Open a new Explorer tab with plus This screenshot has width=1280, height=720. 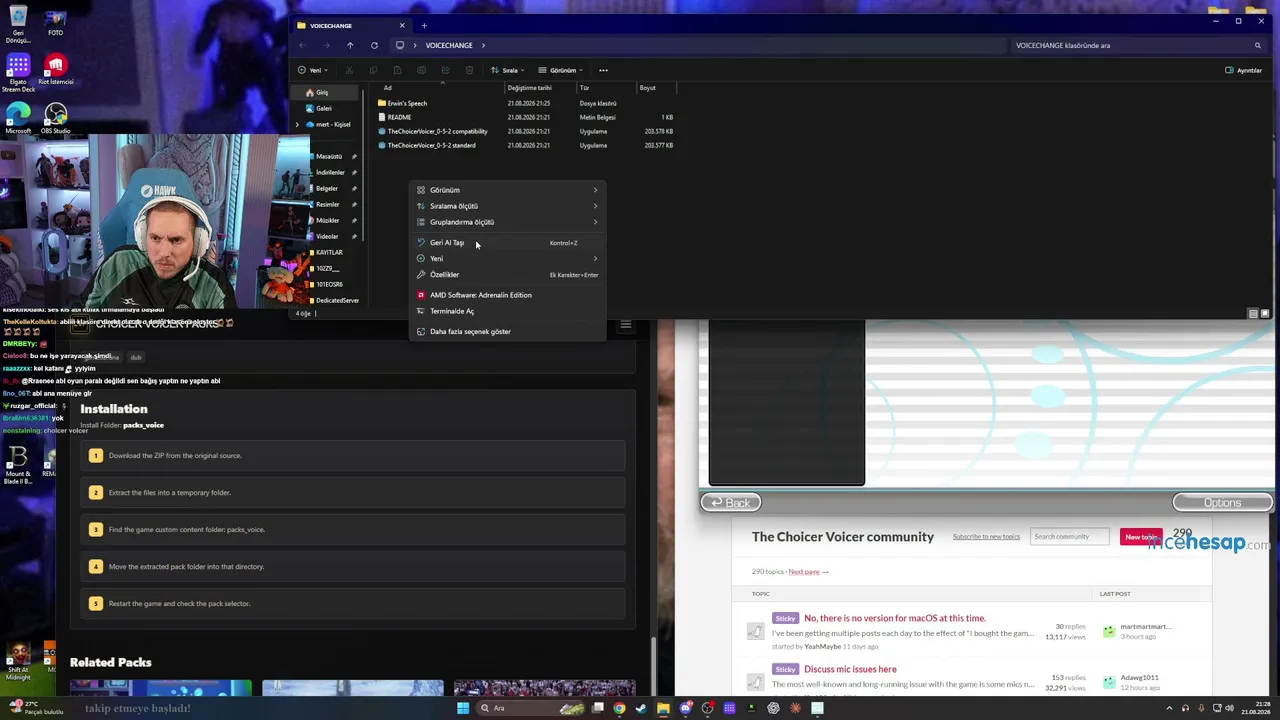pyautogui.click(x=424, y=25)
